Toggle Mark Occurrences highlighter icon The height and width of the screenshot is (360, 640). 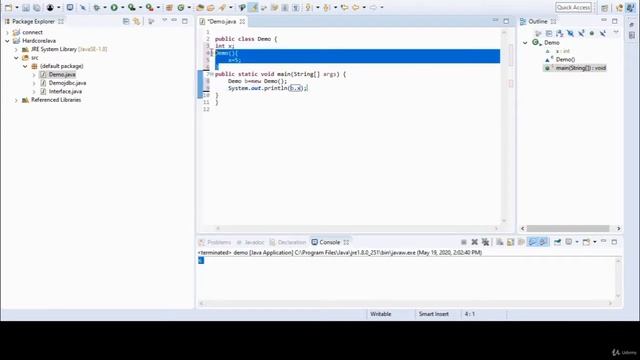click(253, 7)
